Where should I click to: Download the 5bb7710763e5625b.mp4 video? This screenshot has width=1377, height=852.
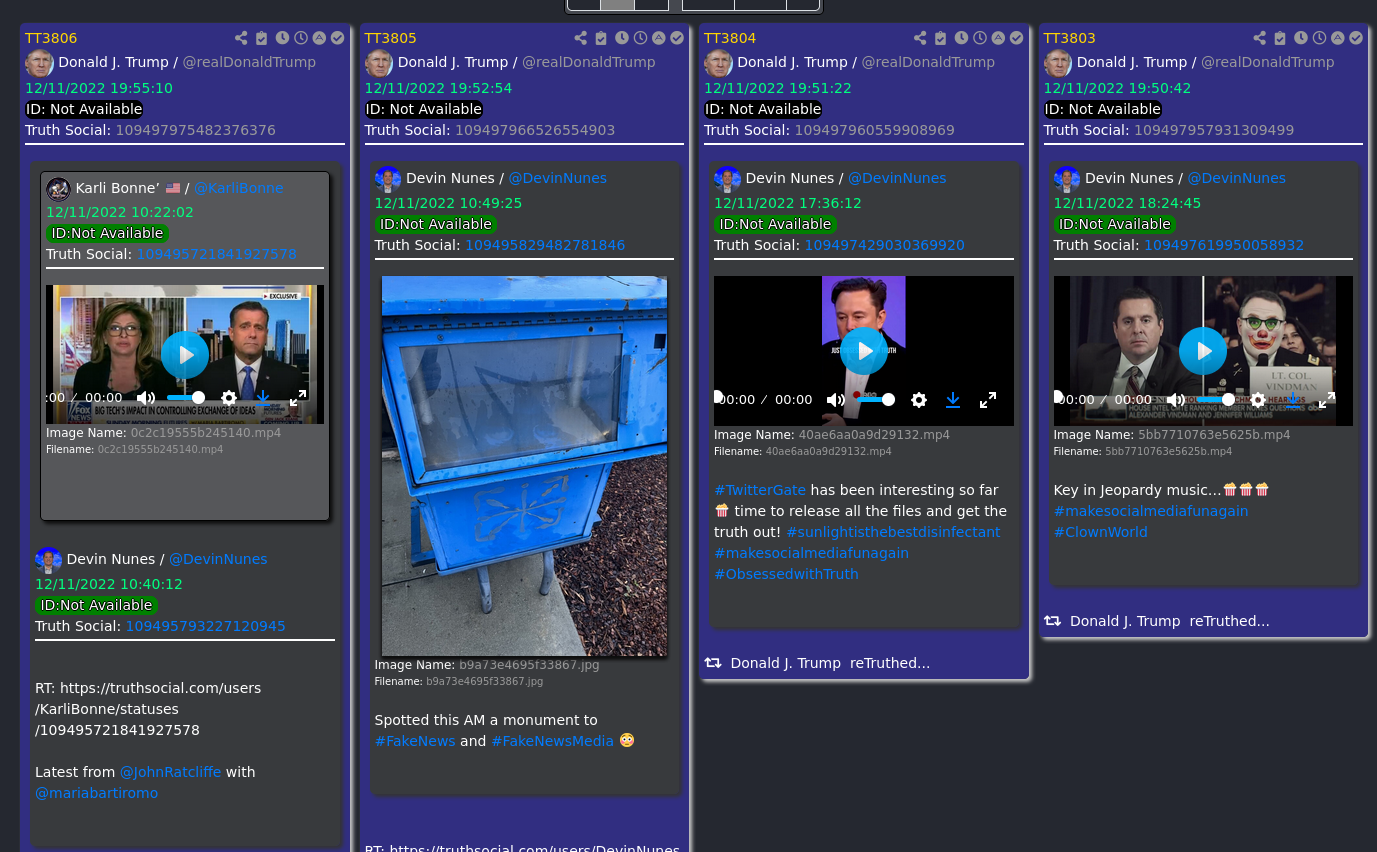[1292, 400]
